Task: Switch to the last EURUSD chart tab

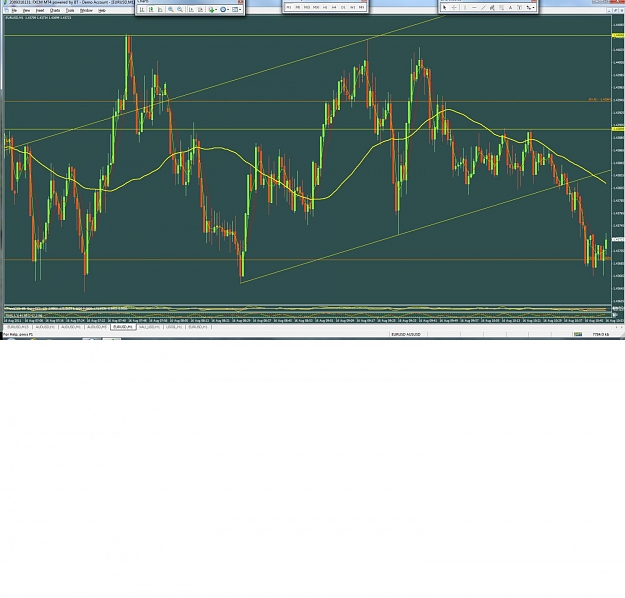Action: [x=198, y=327]
